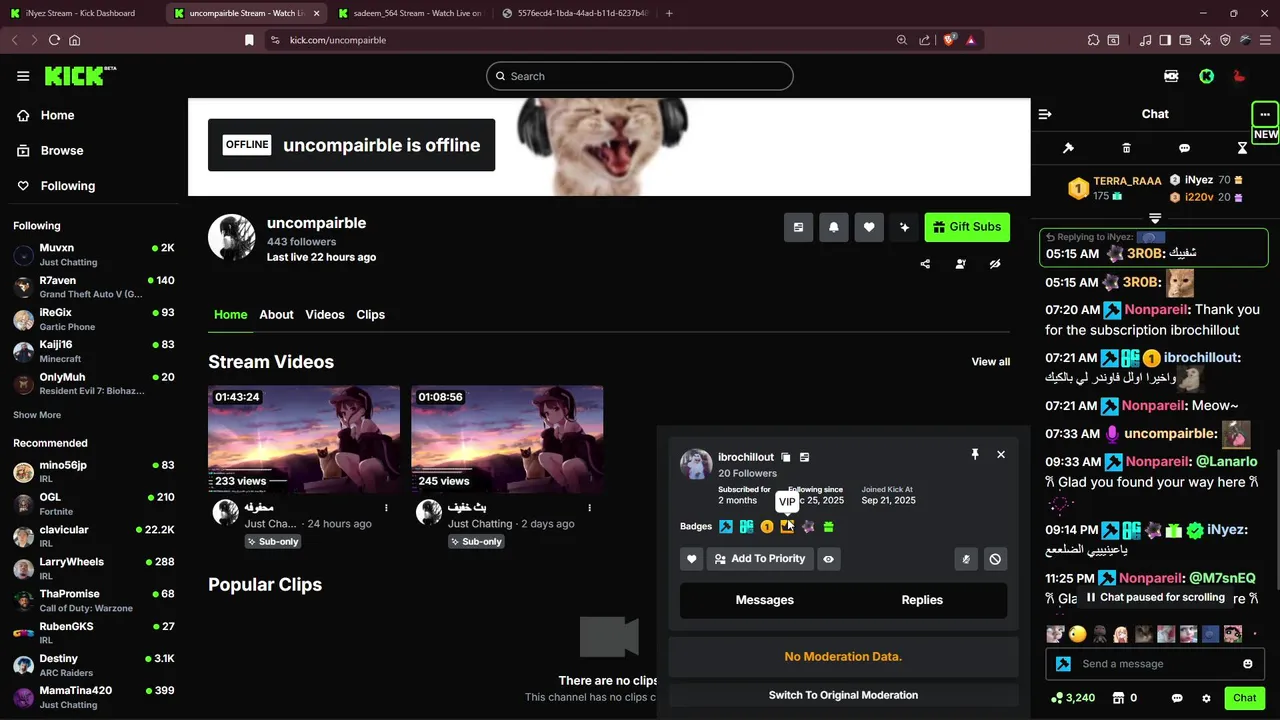The image size is (1280, 720).
Task: Click the moderator hammer badge in Badges row
Action: tap(726, 526)
